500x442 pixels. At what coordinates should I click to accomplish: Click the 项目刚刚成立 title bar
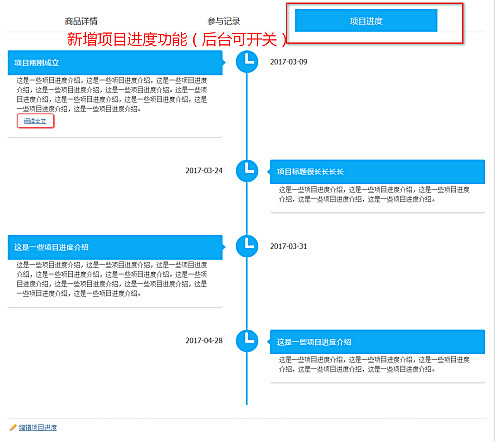[115, 62]
